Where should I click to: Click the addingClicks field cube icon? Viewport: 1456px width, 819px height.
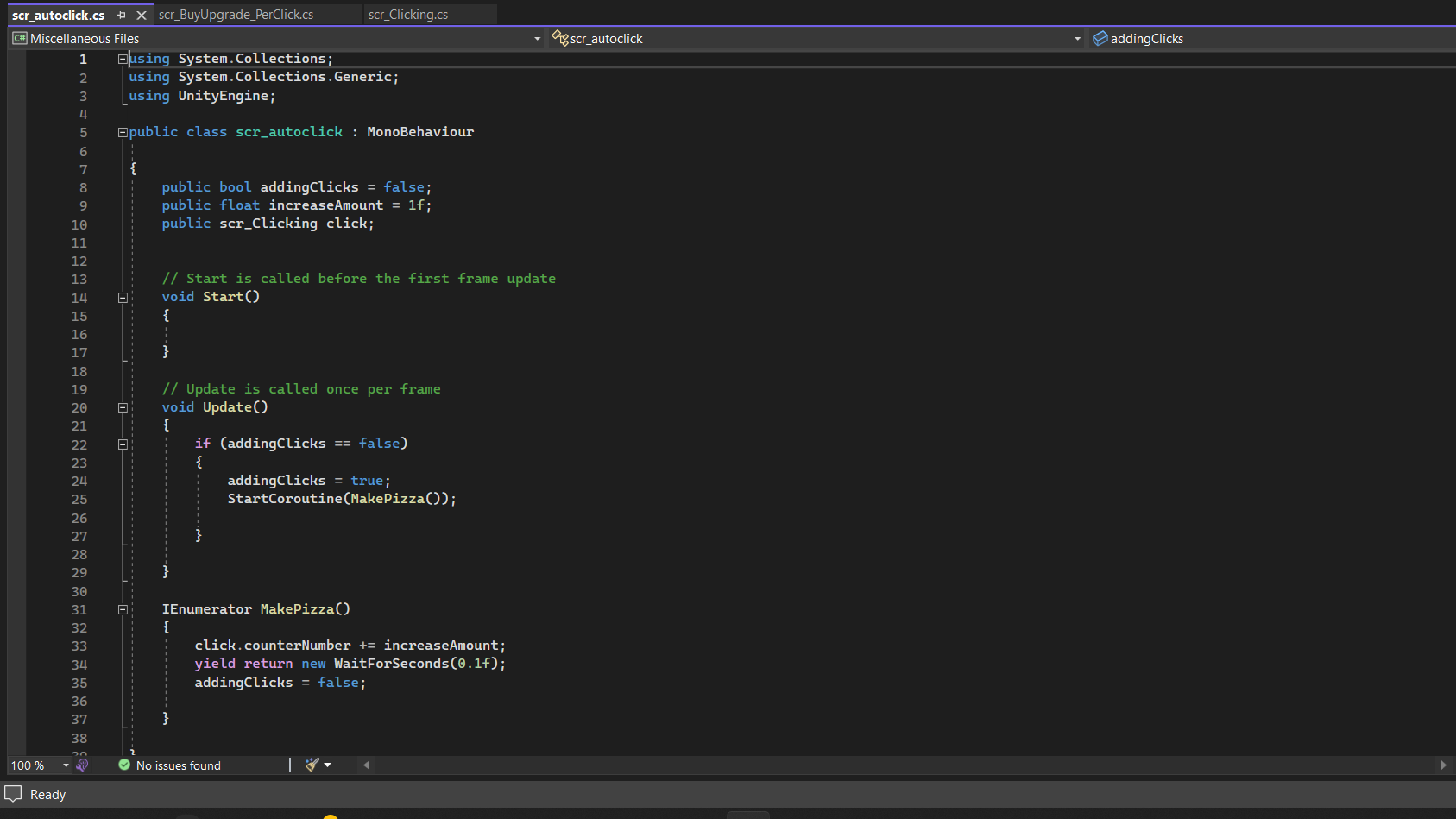1100,38
